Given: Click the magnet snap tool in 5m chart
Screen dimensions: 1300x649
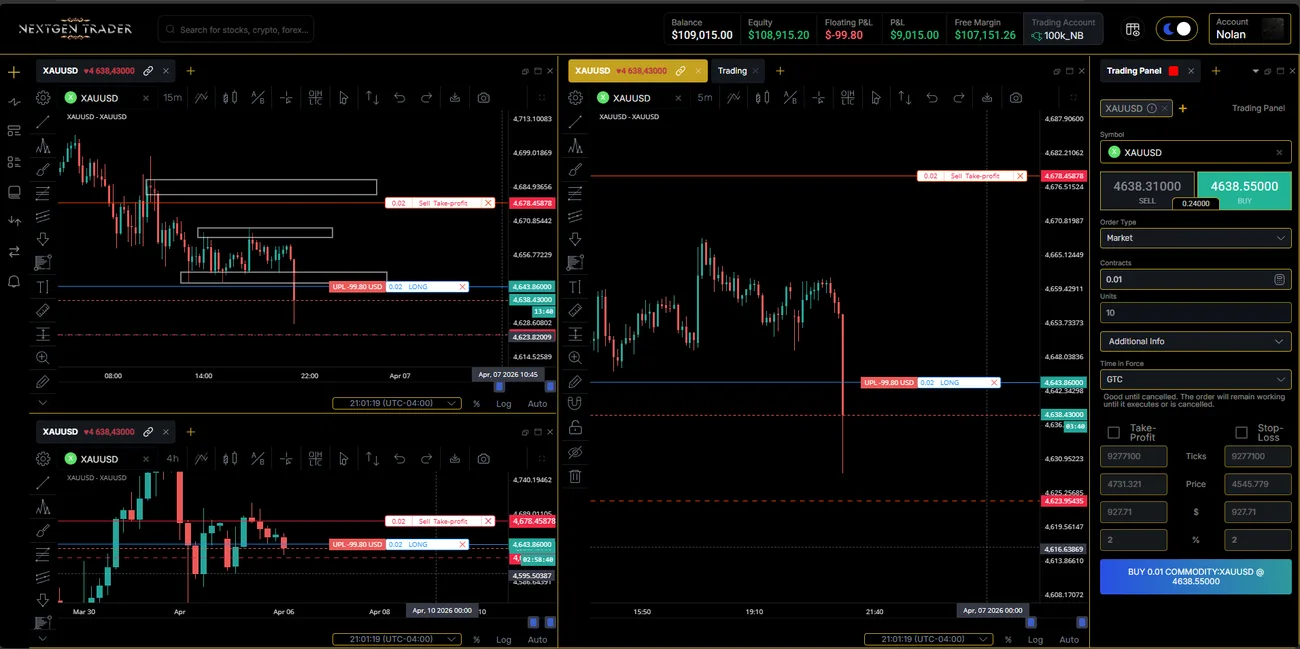Looking at the screenshot, I should pyautogui.click(x=575, y=405).
